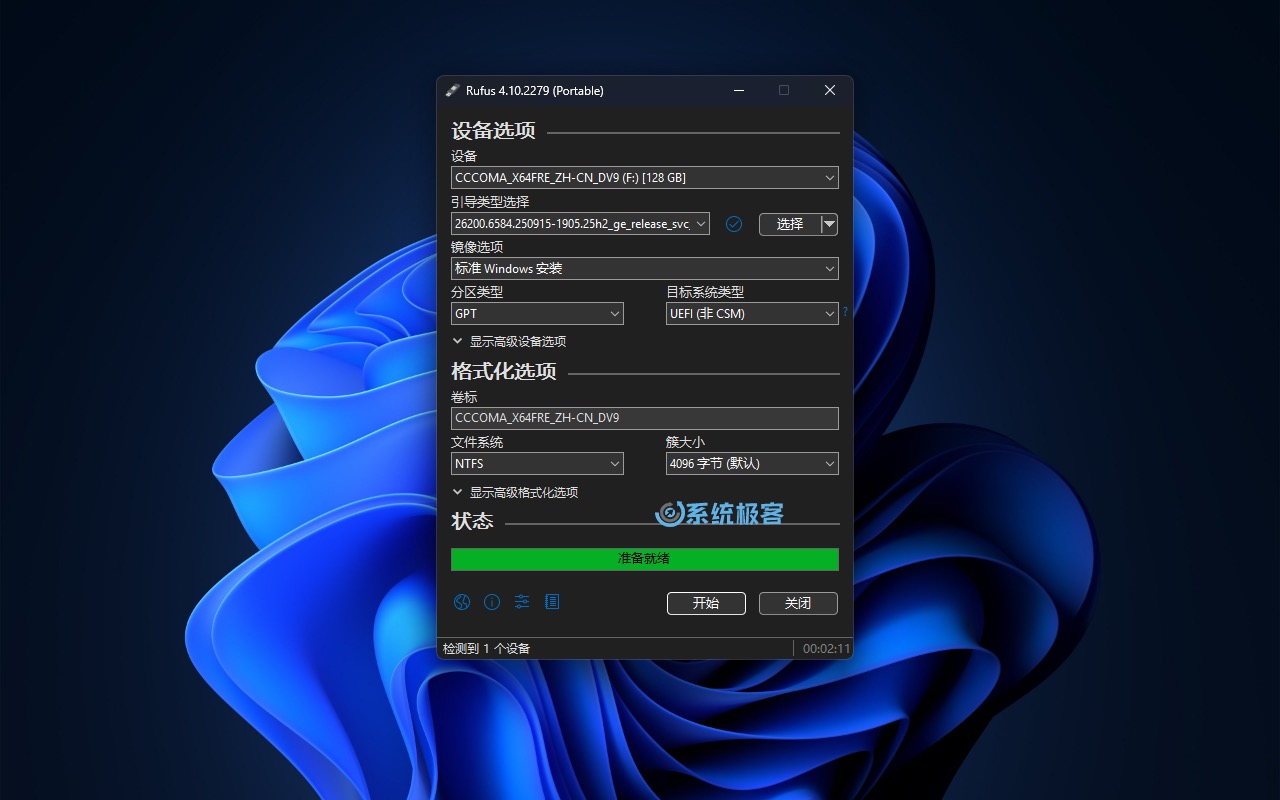Open the arrow dropdown beside 选择 button

point(828,224)
